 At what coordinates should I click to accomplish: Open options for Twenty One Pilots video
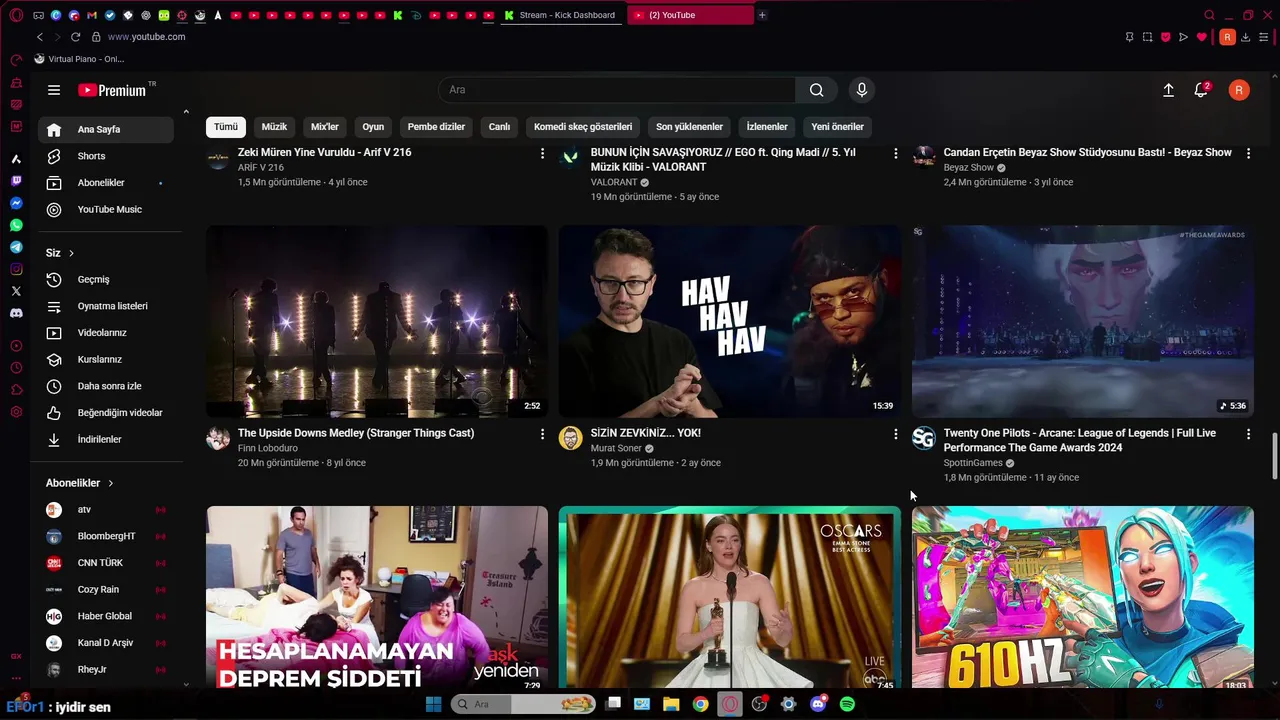point(1248,434)
